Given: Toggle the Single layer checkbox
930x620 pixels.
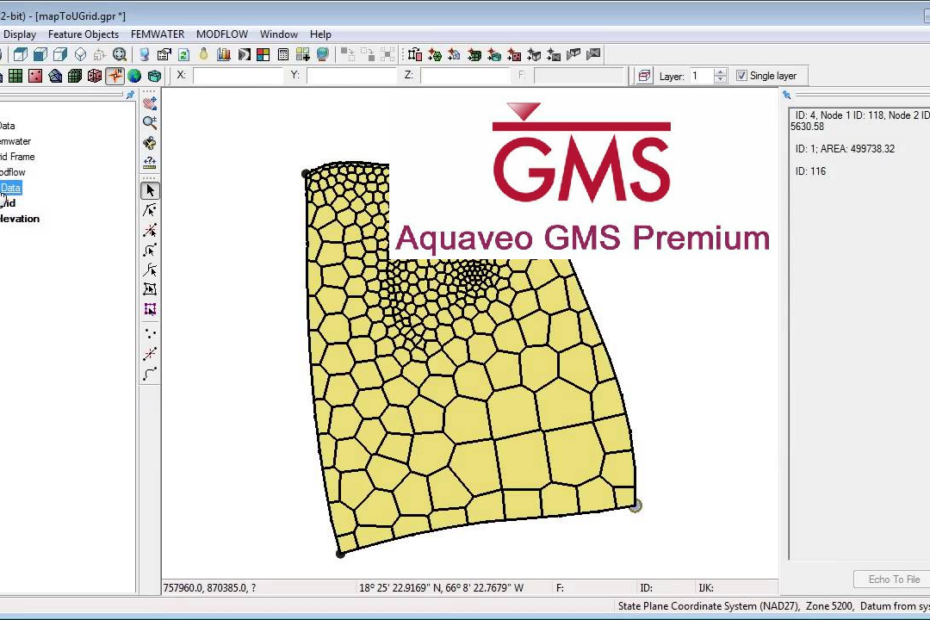Looking at the screenshot, I should coord(741,76).
